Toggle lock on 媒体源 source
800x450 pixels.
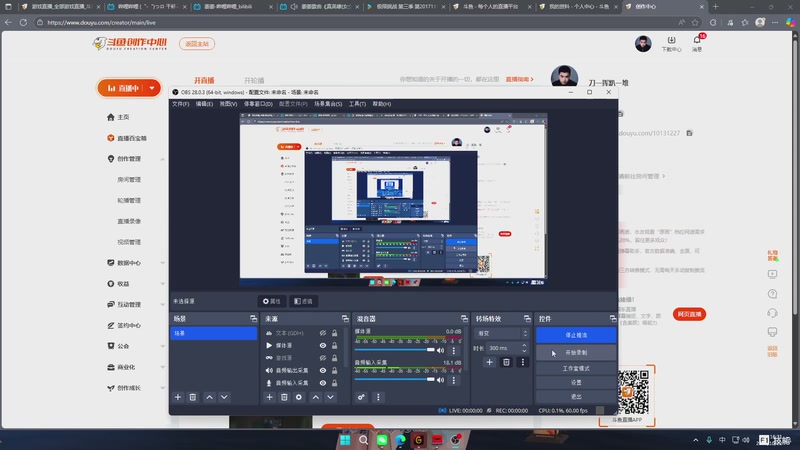click(x=335, y=345)
